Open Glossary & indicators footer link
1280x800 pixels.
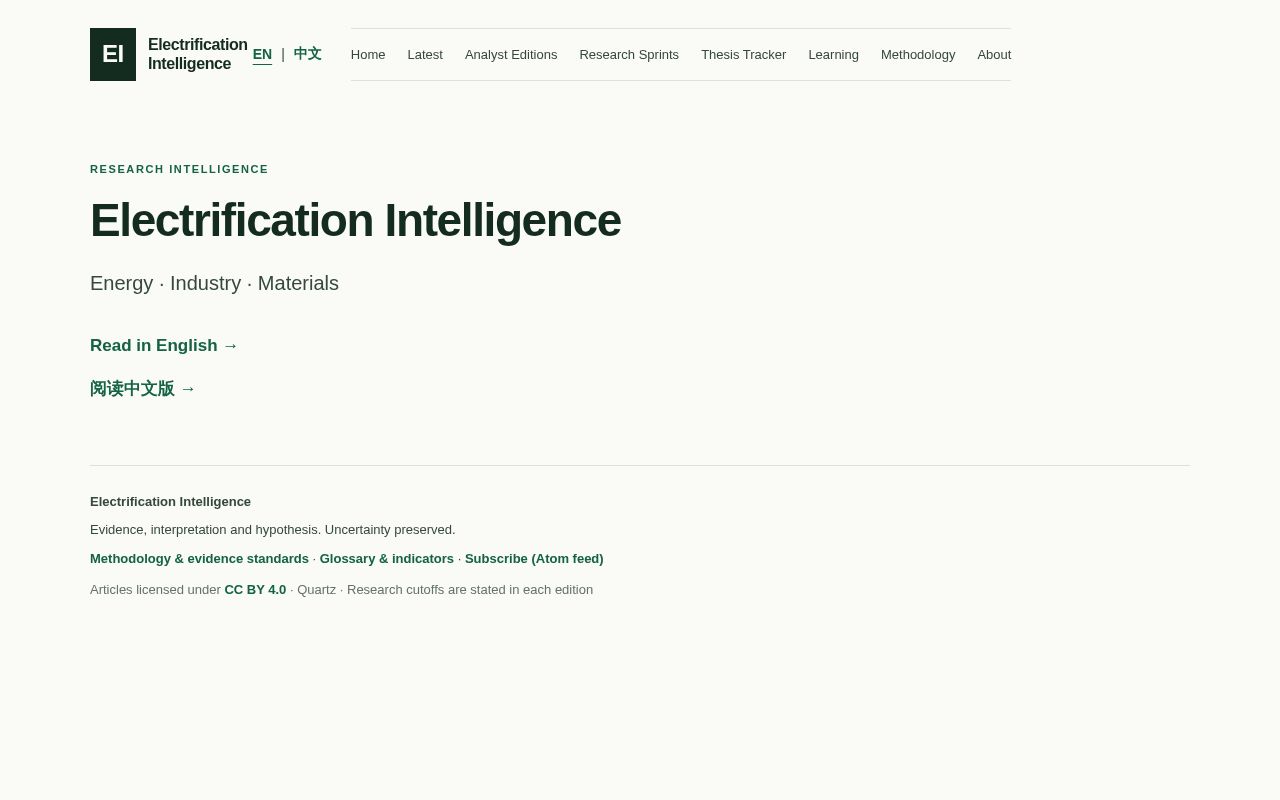[387, 559]
